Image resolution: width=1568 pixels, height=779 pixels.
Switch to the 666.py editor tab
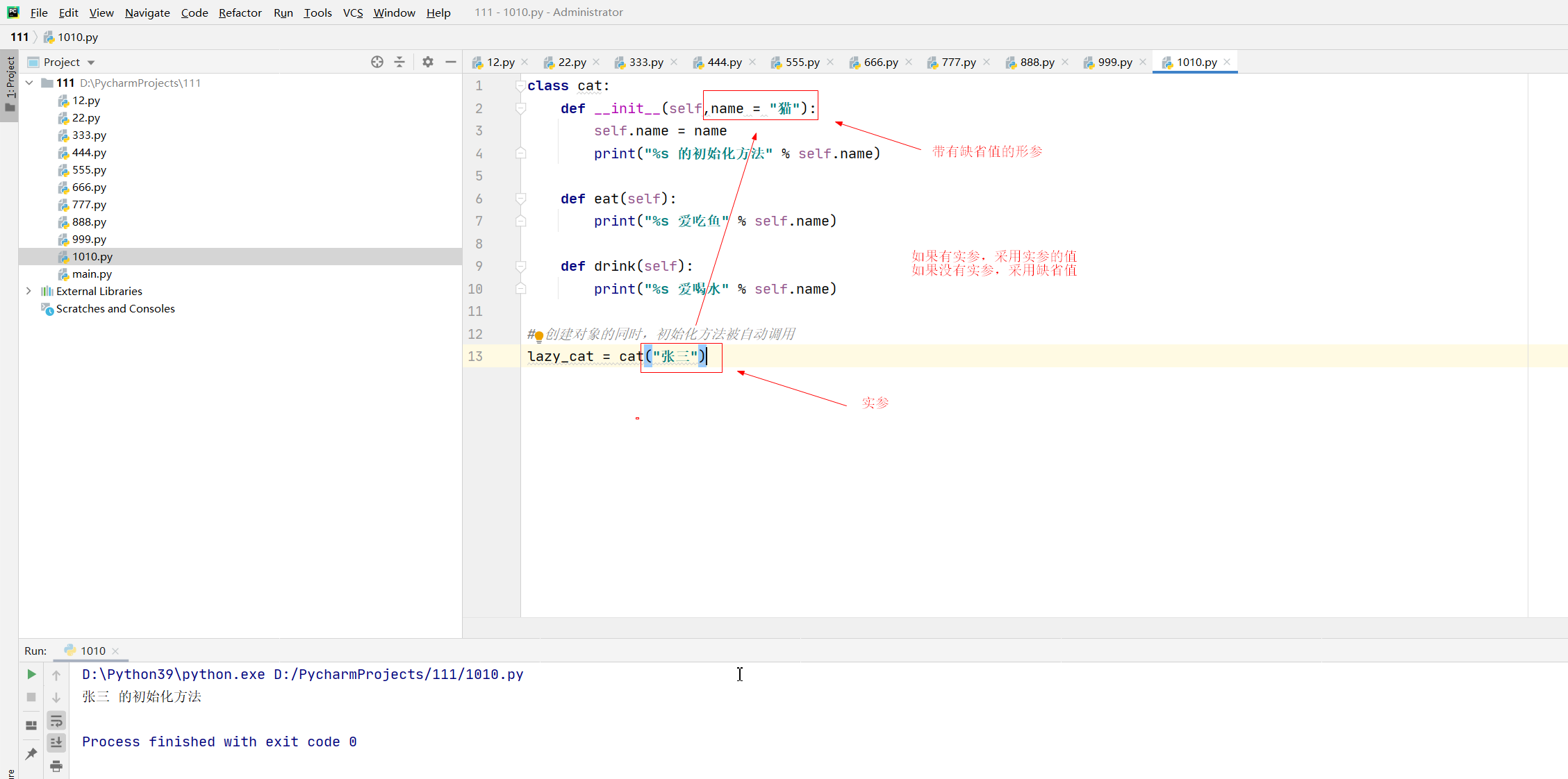(880, 62)
